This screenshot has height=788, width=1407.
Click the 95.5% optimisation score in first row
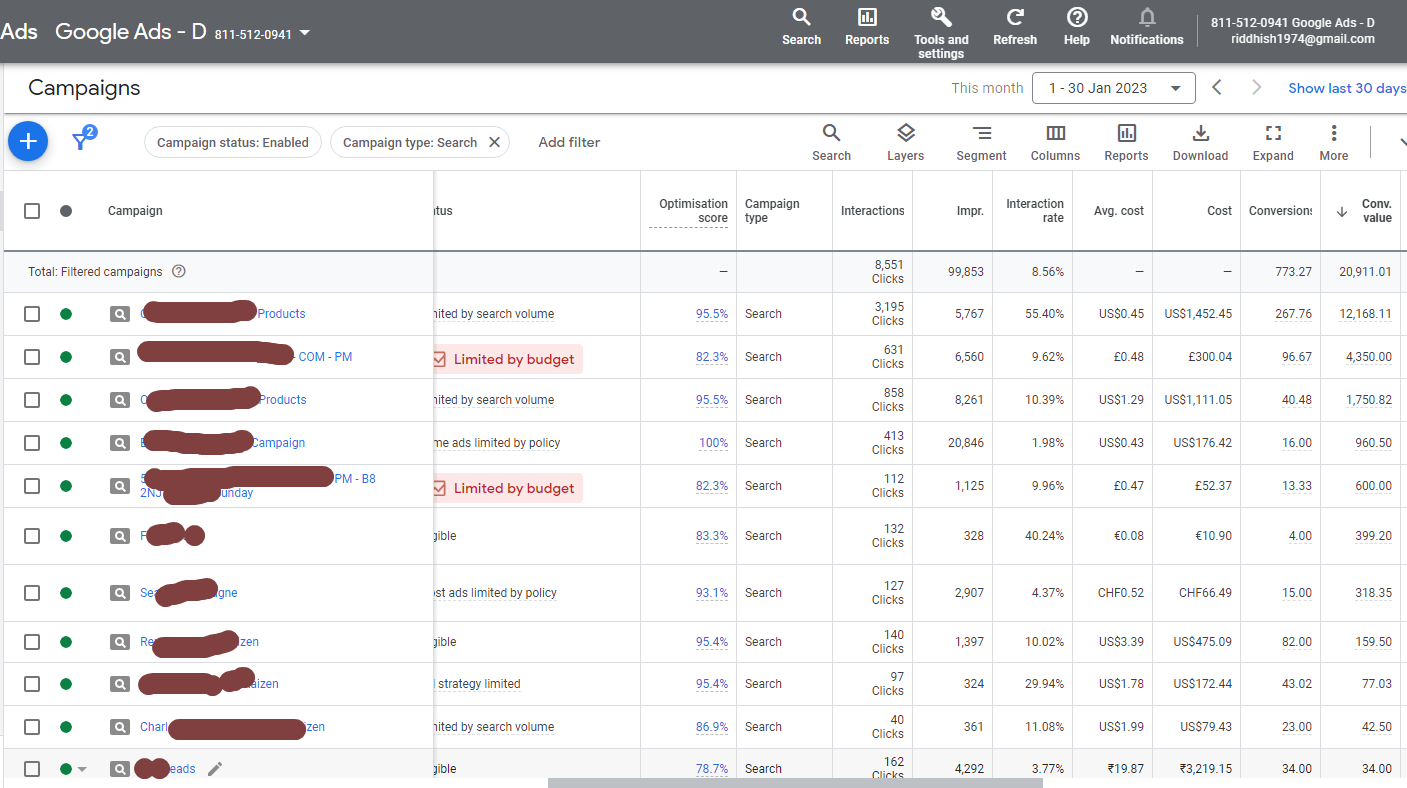(711, 314)
